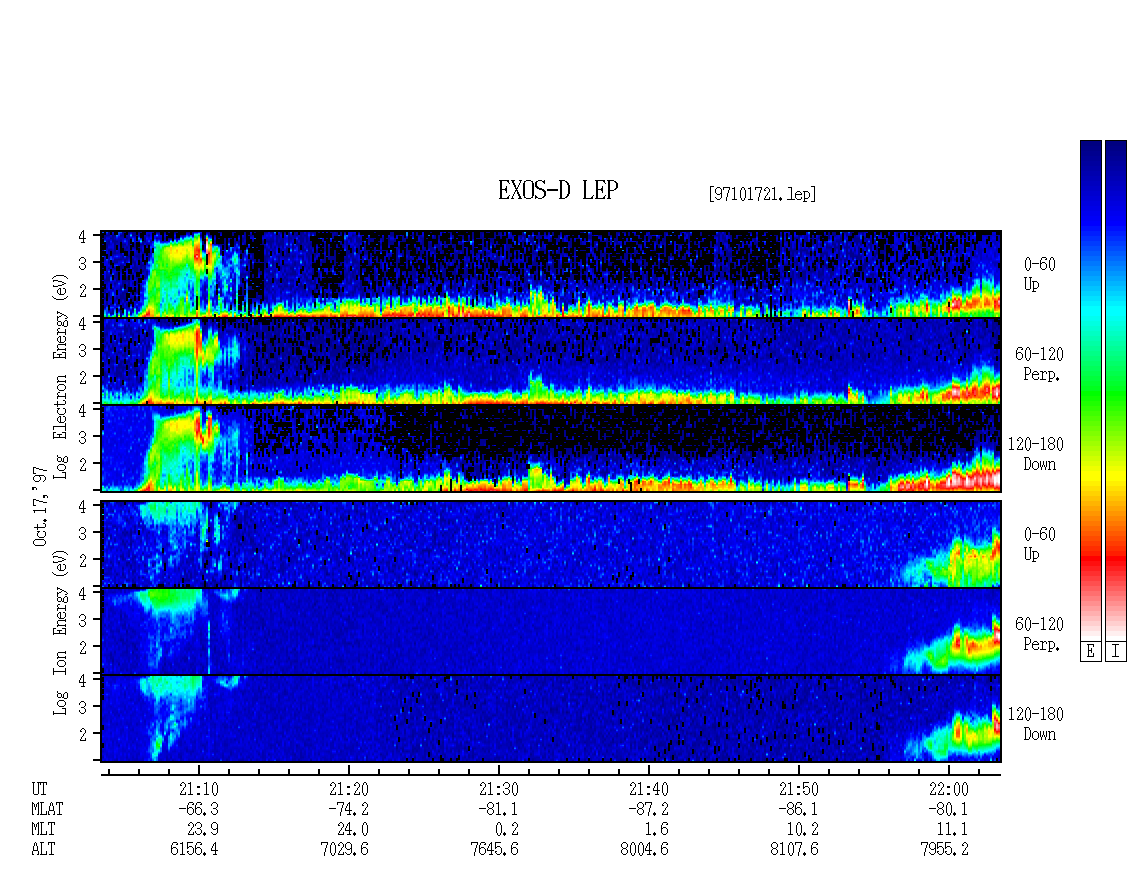Click the electron 0-60 Up spectrogram panel
The image size is (1130, 875).
coord(551,274)
